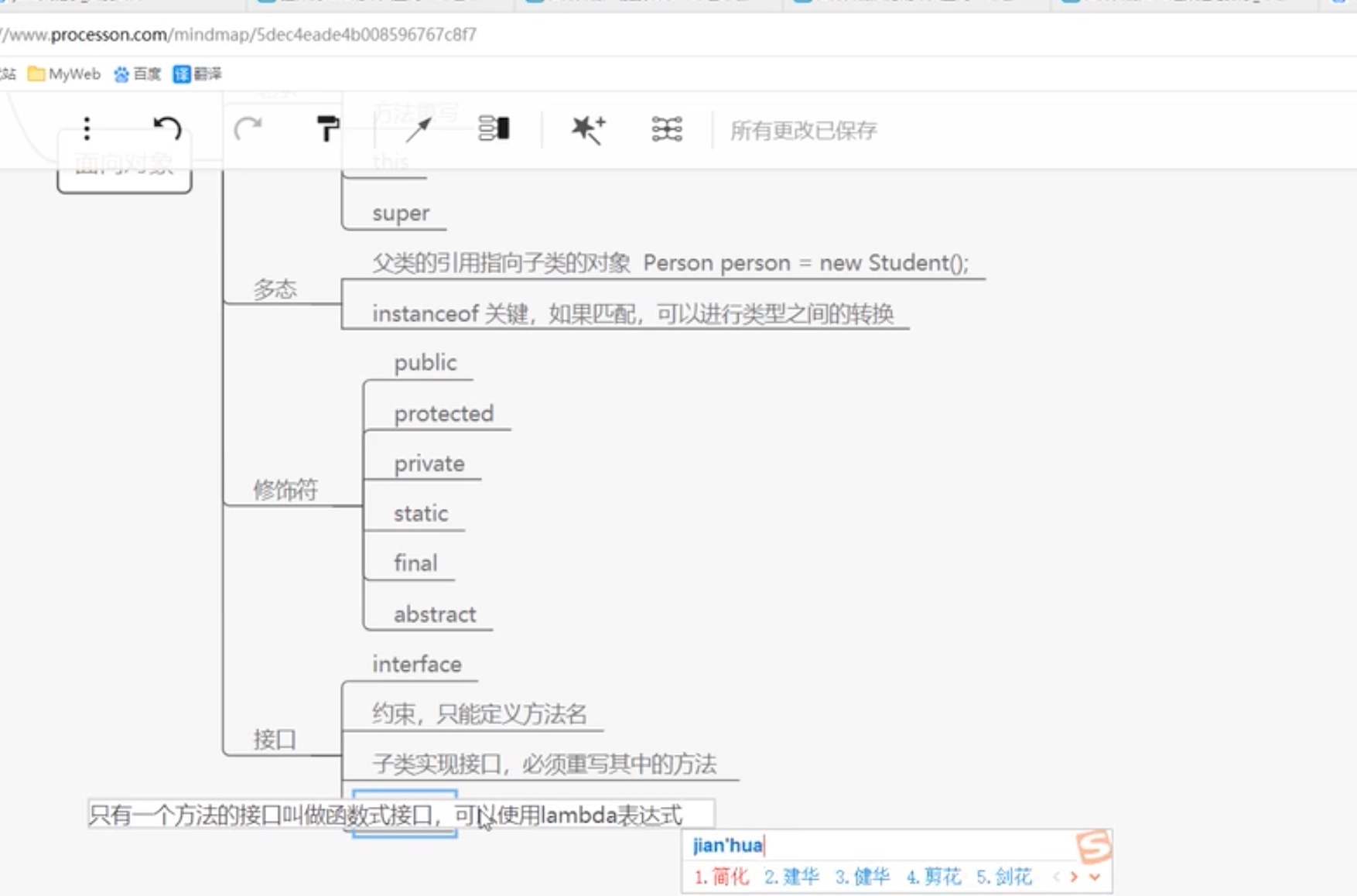The height and width of the screenshot is (896, 1357).
Task: Click the undo arrow icon
Action: coord(166,128)
